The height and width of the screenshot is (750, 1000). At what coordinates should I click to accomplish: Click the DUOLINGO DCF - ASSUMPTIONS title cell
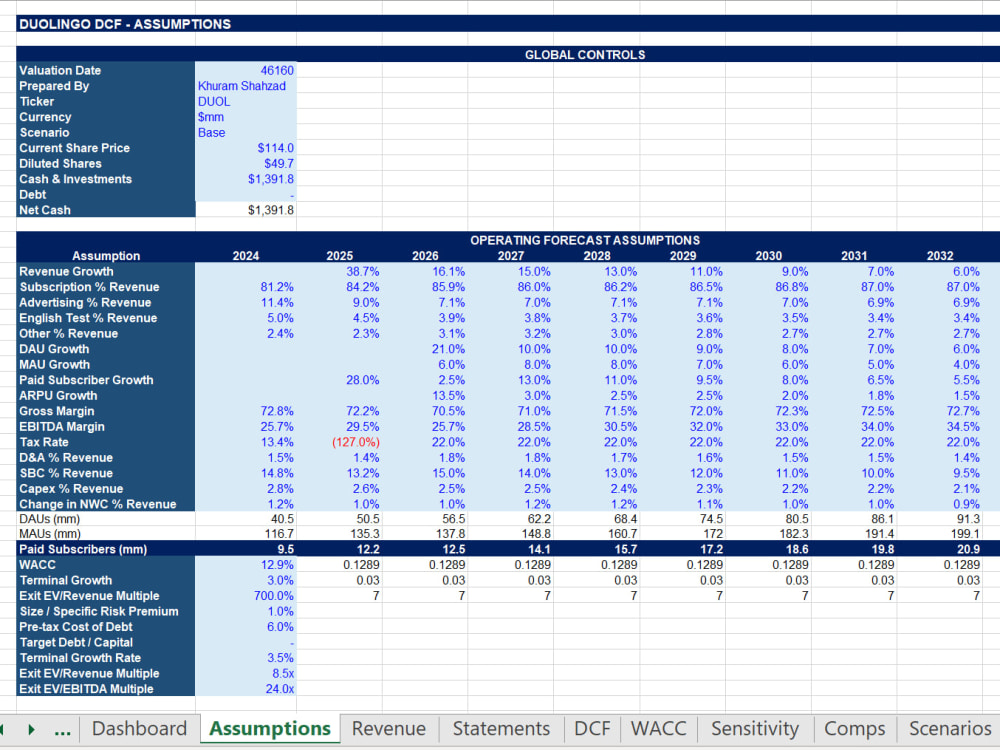point(125,24)
